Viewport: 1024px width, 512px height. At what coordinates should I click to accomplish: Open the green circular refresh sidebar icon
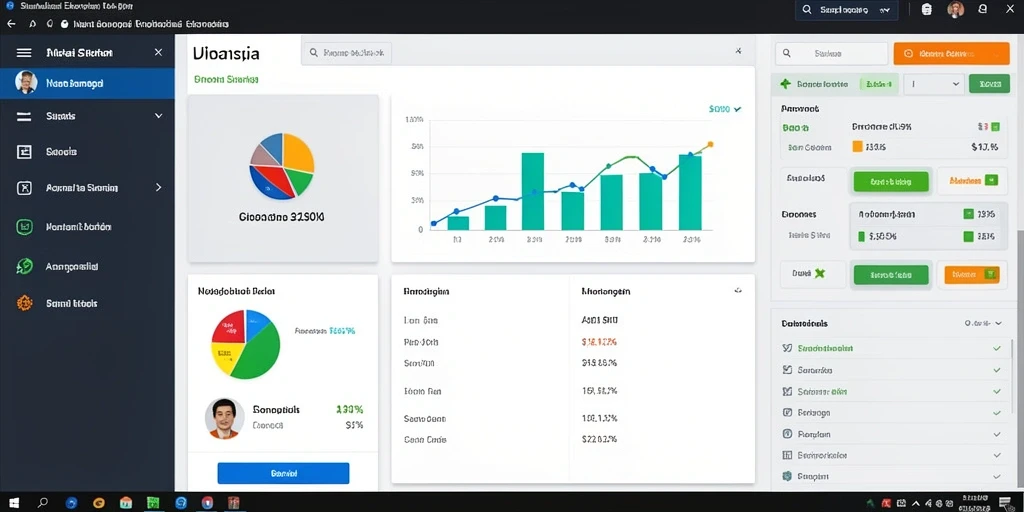(24, 266)
